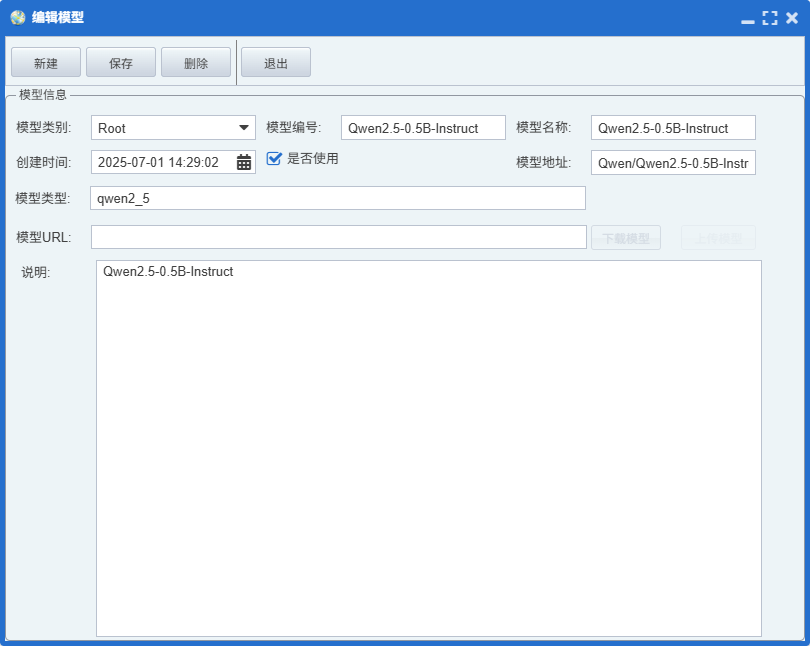
Task: Expand the 模型类别 Root dropdown
Action: (x=244, y=128)
